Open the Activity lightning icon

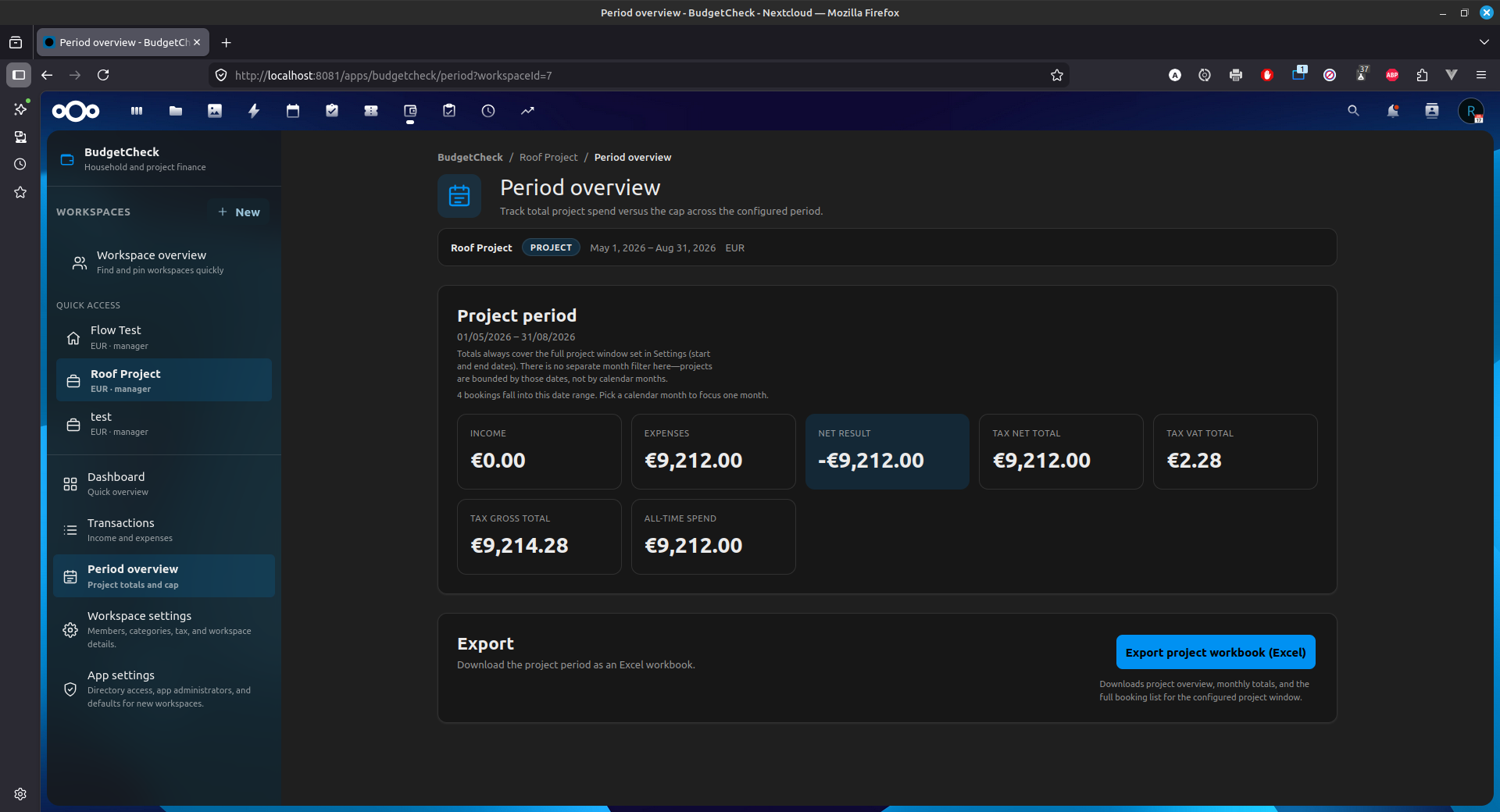point(254,111)
